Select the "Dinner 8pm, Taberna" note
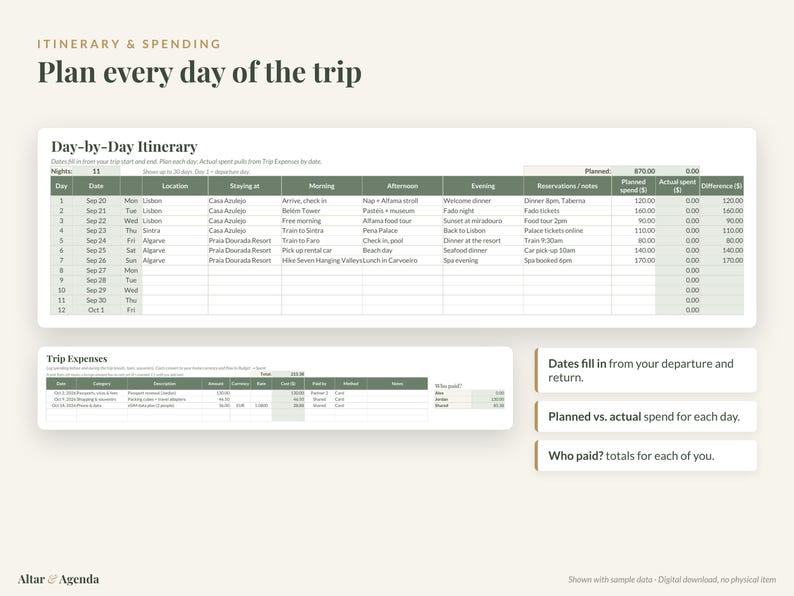 coord(567,201)
